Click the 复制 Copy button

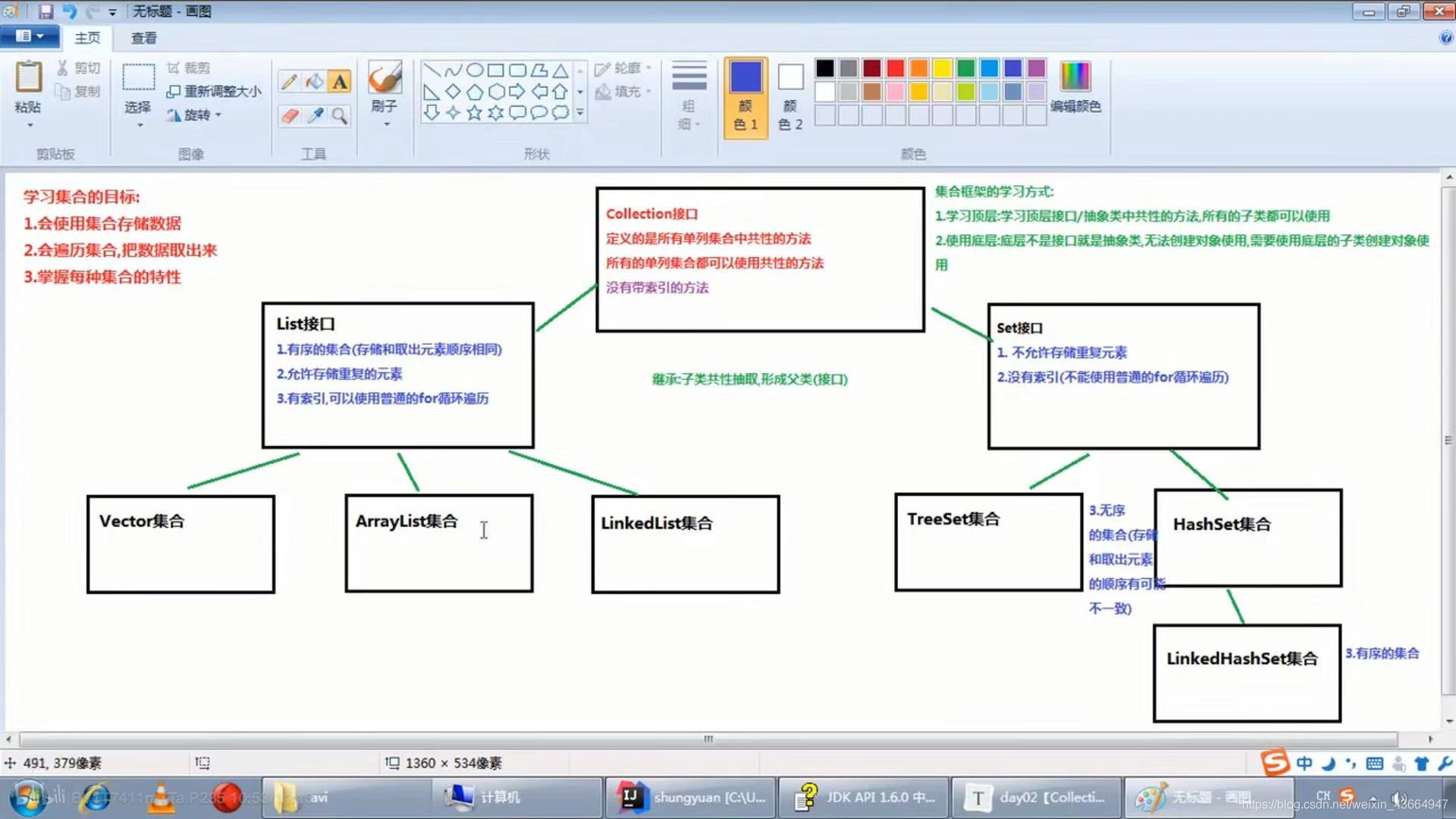tap(78, 92)
